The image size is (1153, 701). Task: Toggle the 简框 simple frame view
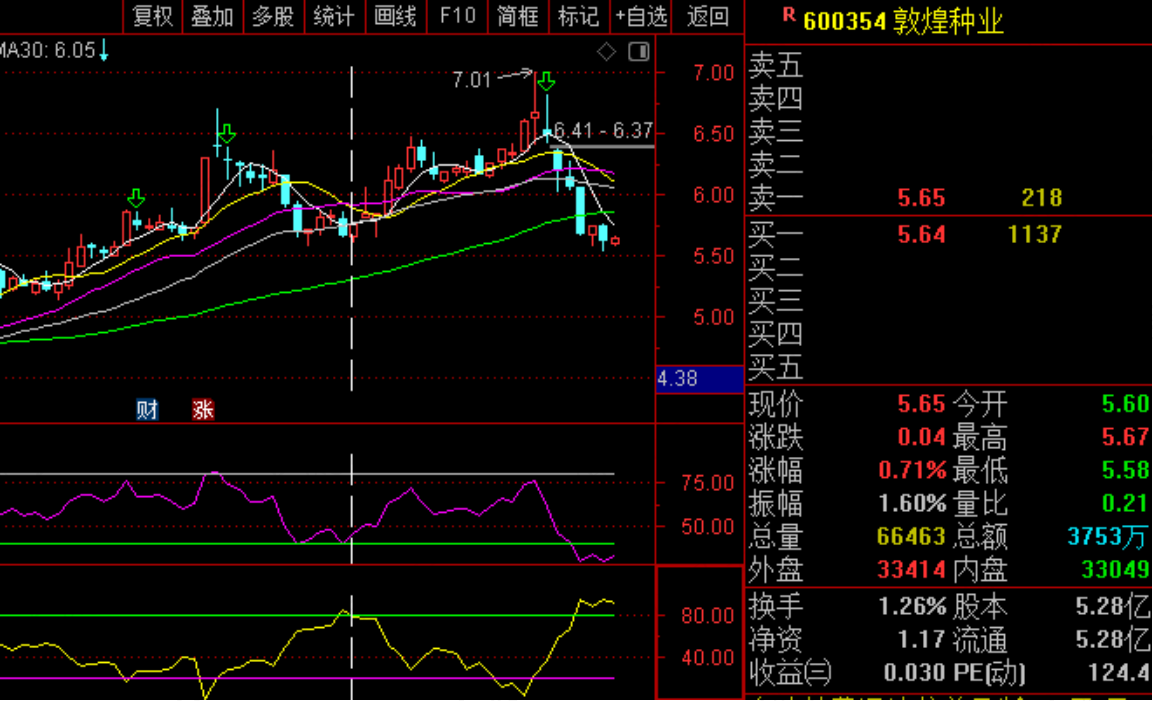pyautogui.click(x=518, y=16)
